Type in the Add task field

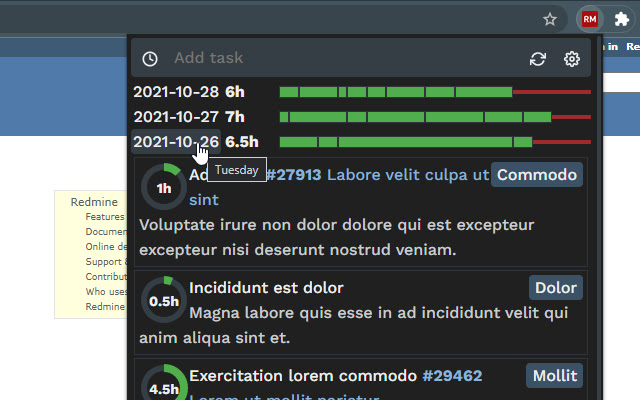click(340, 59)
